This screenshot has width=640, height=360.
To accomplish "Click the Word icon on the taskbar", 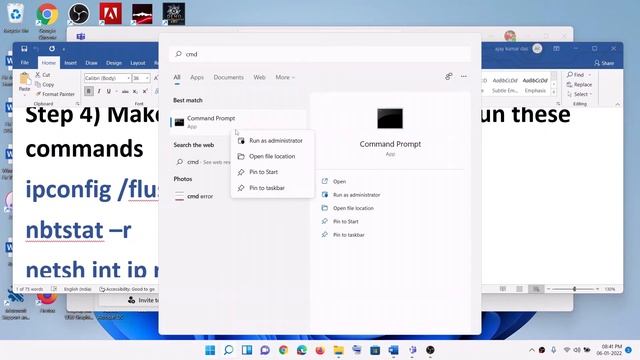I will 393,350.
